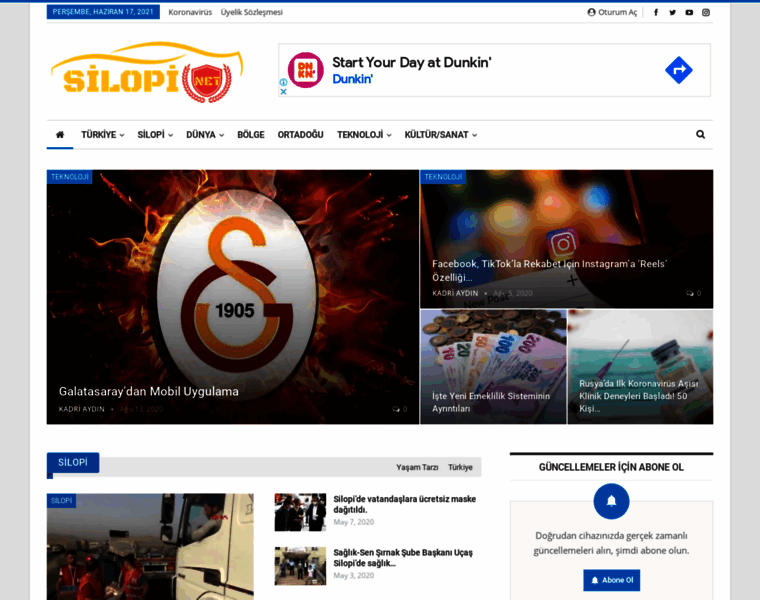This screenshot has height=600, width=760.
Task: Click the Sağlık-Sen article thumbnail
Action: (x=301, y=566)
